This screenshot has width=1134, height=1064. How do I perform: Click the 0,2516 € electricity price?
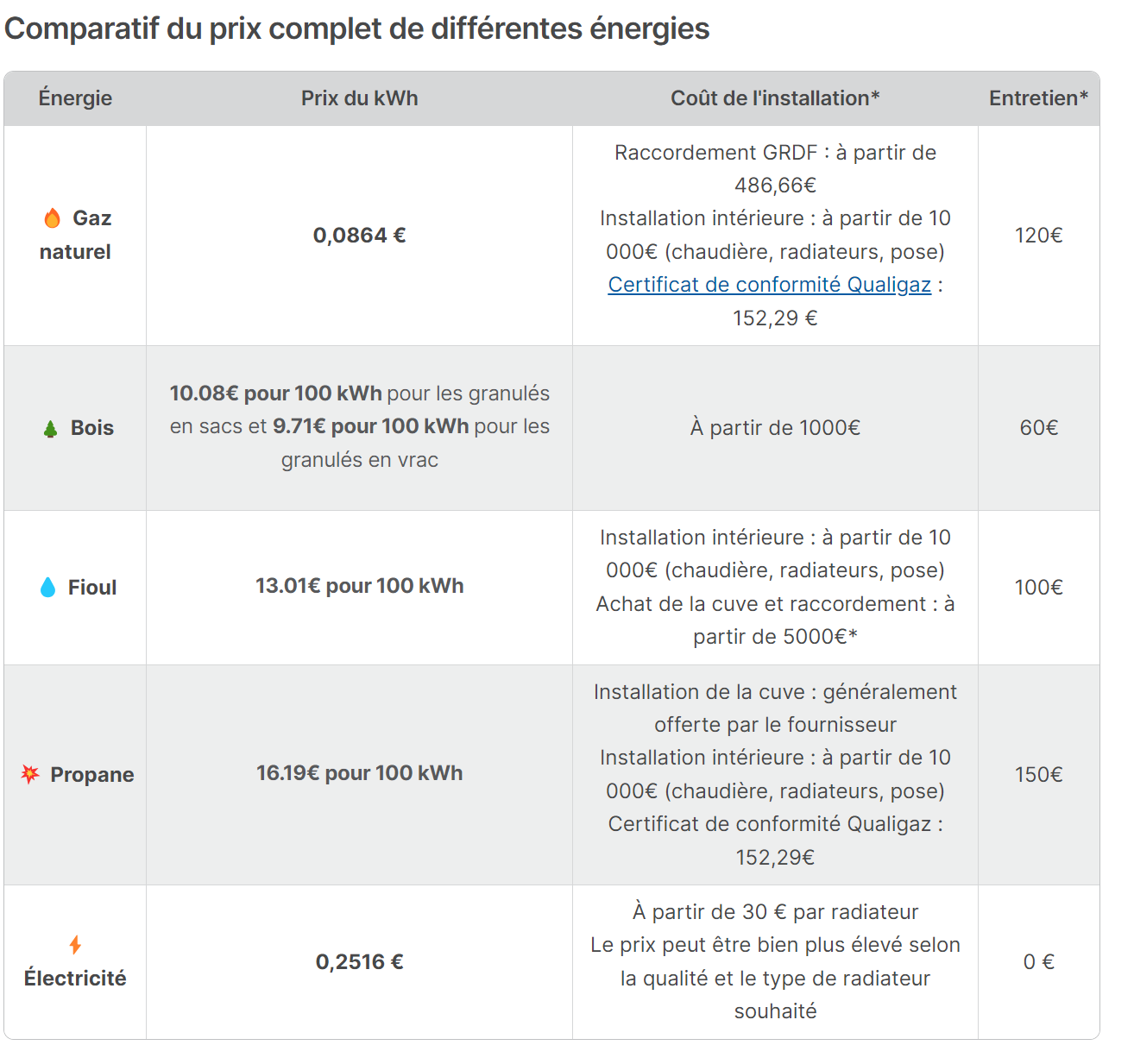(x=359, y=962)
